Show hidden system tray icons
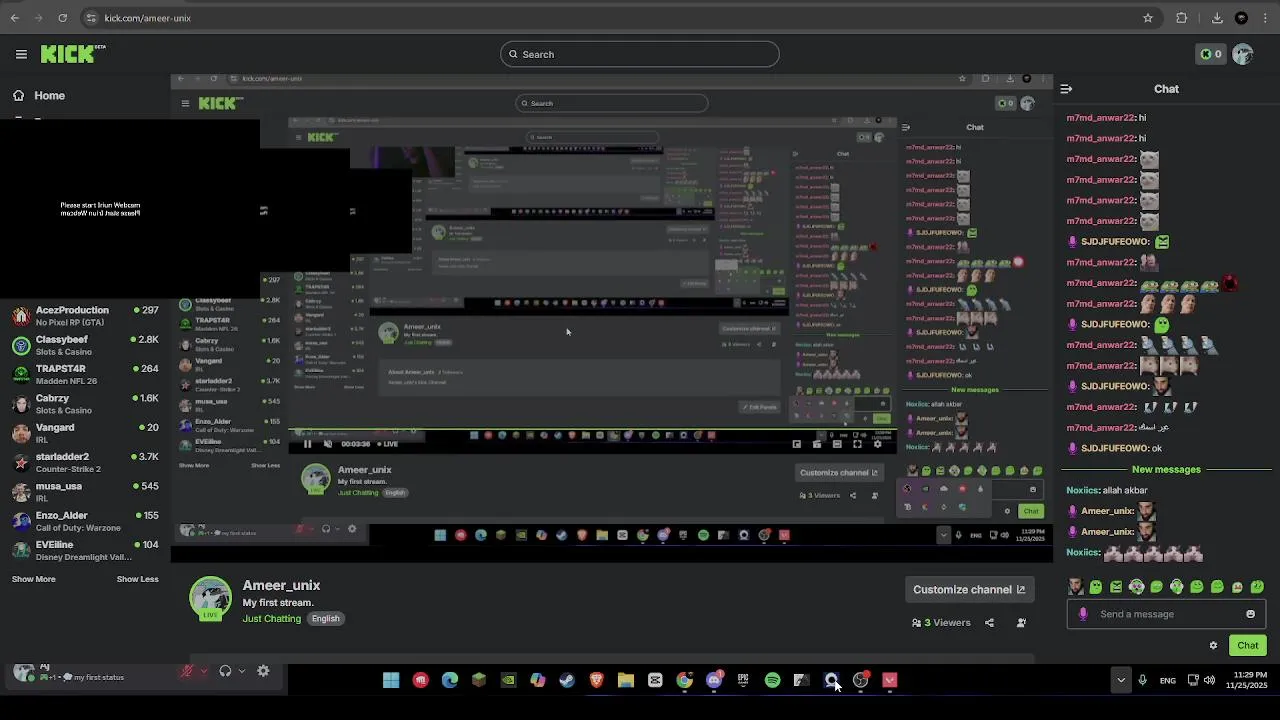Viewport: 1280px width, 720px height. tap(1121, 681)
